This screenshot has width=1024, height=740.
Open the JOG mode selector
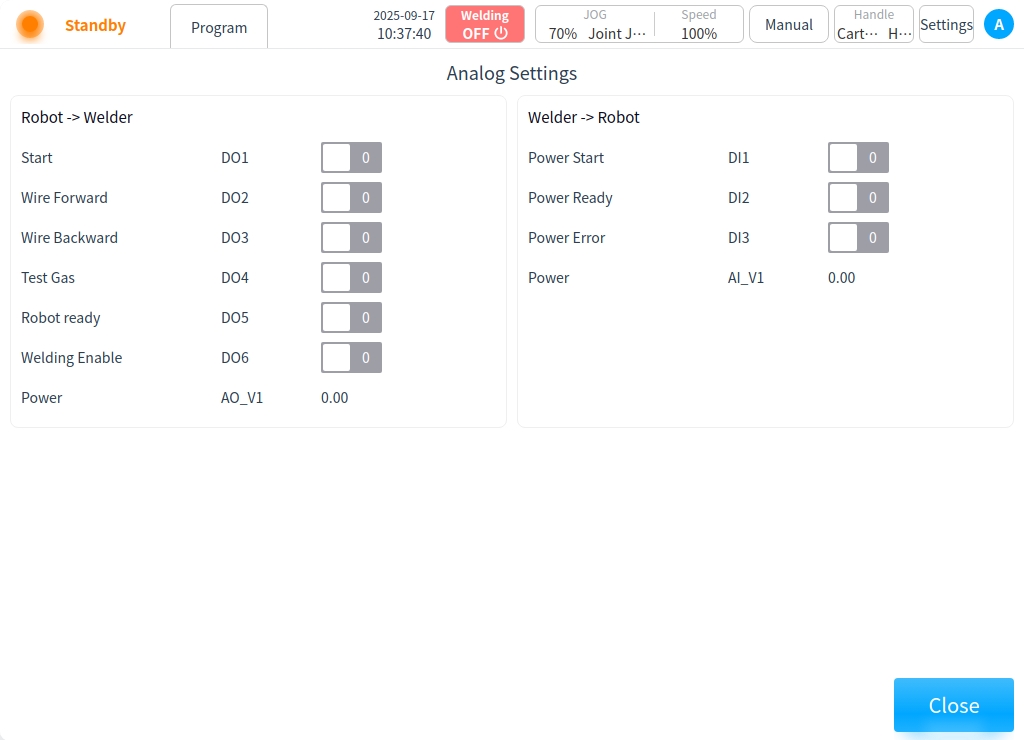click(596, 25)
